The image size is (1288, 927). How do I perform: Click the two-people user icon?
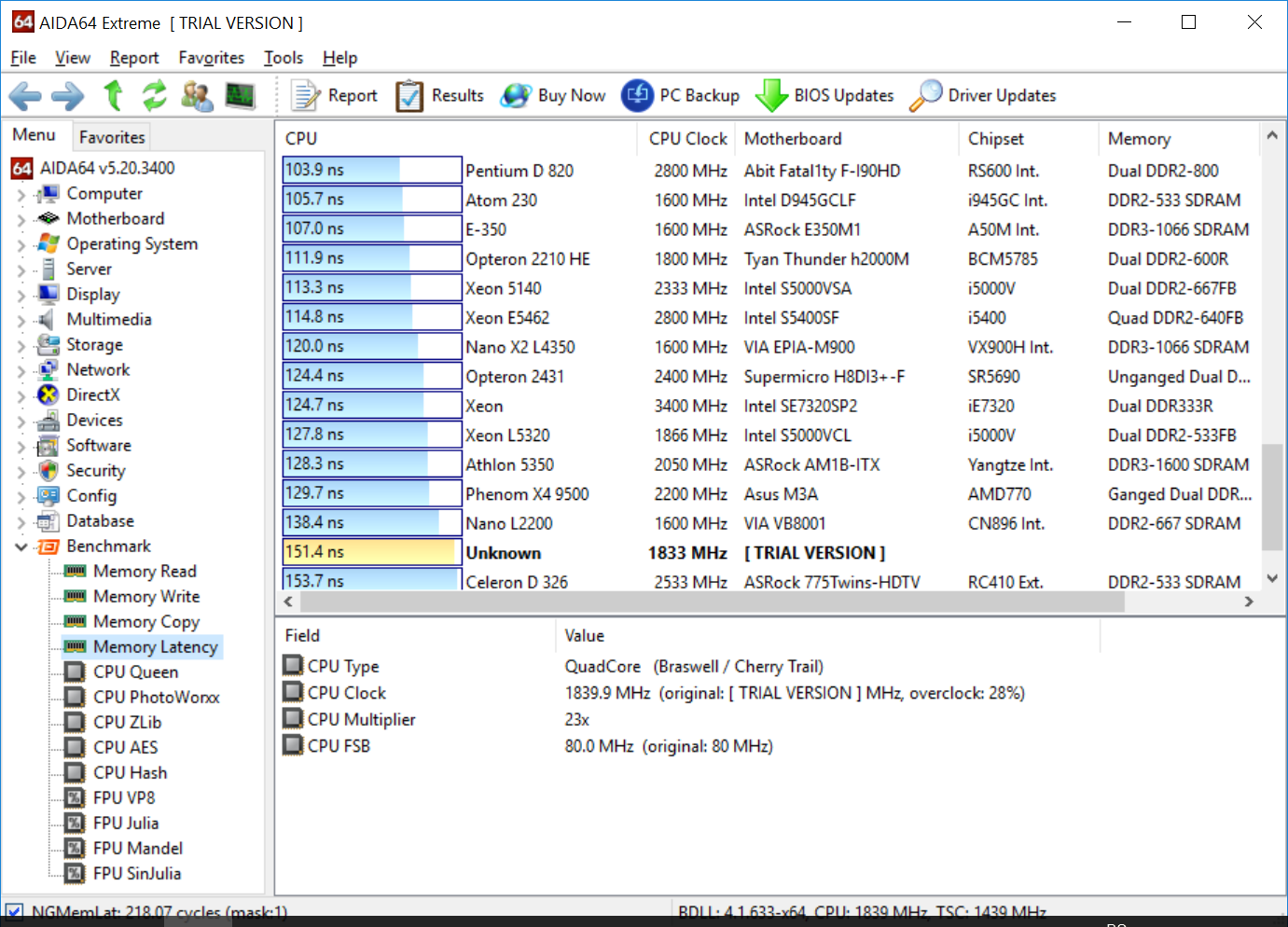pyautogui.click(x=197, y=95)
